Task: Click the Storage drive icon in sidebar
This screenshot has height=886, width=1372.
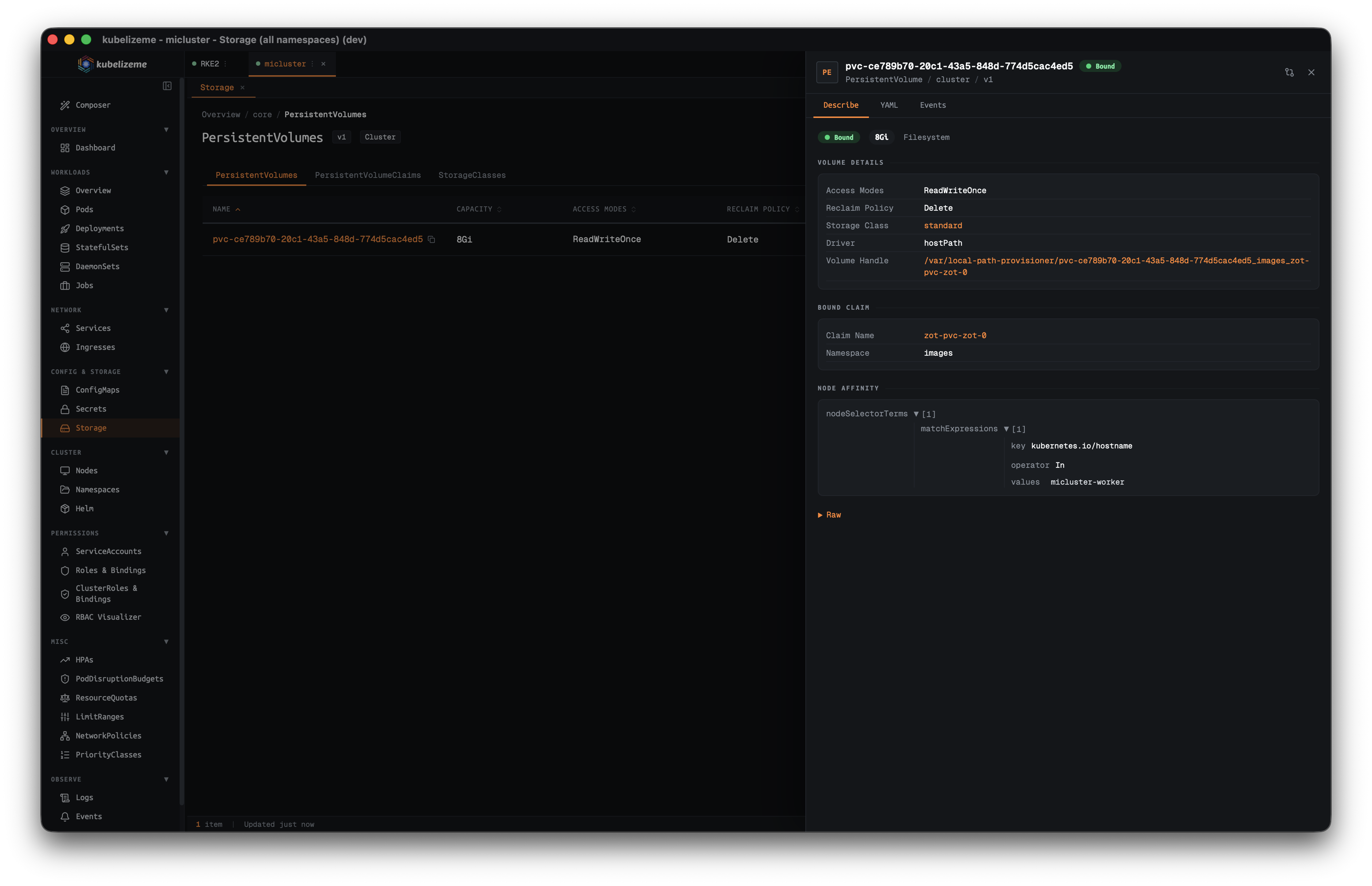Action: pyautogui.click(x=65, y=428)
